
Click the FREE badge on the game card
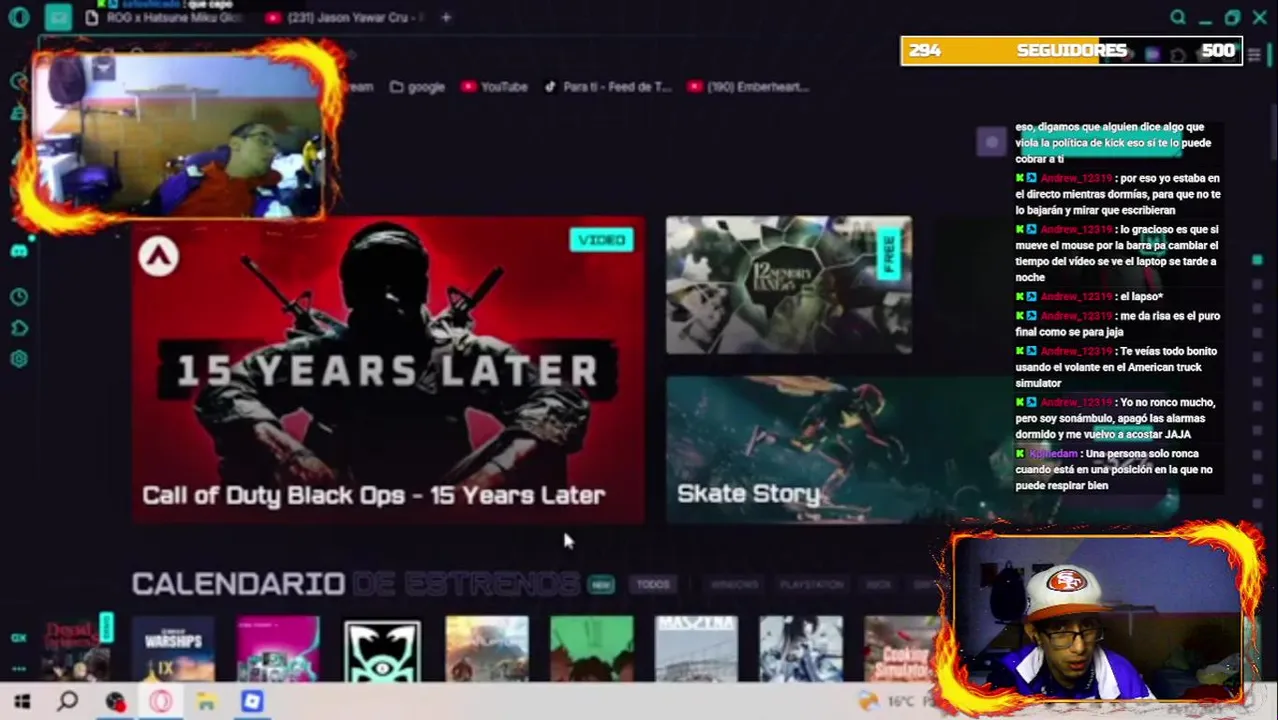(x=889, y=254)
